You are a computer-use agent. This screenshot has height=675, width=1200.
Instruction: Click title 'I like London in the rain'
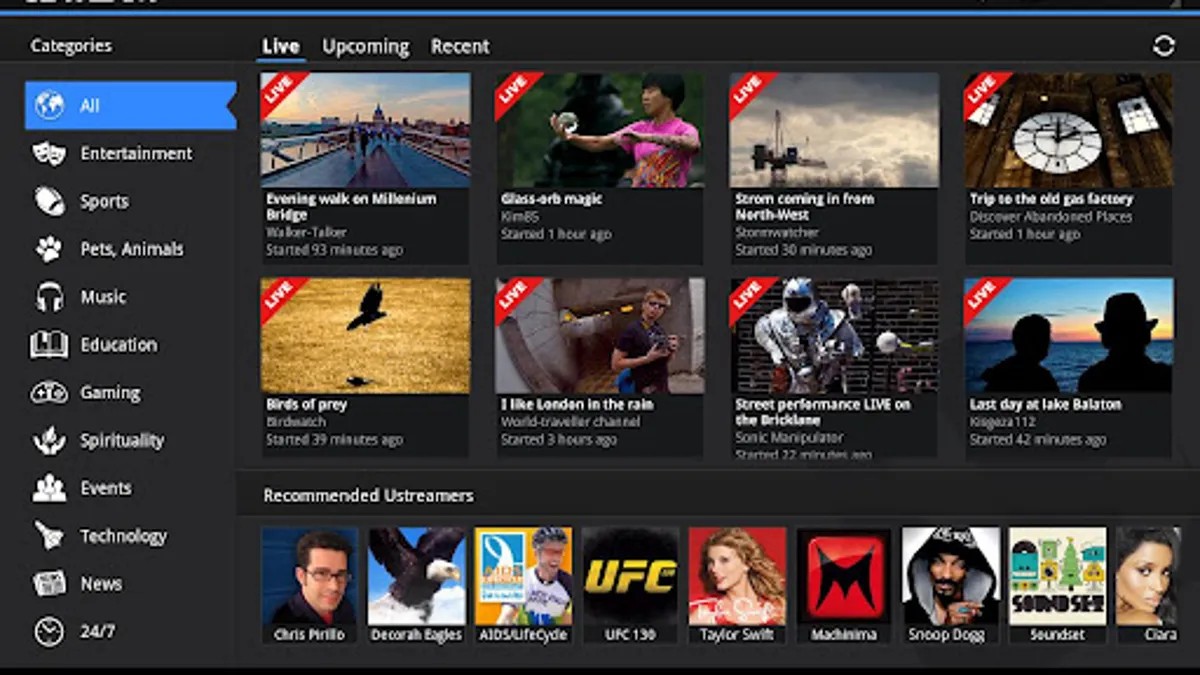pyautogui.click(x=577, y=405)
